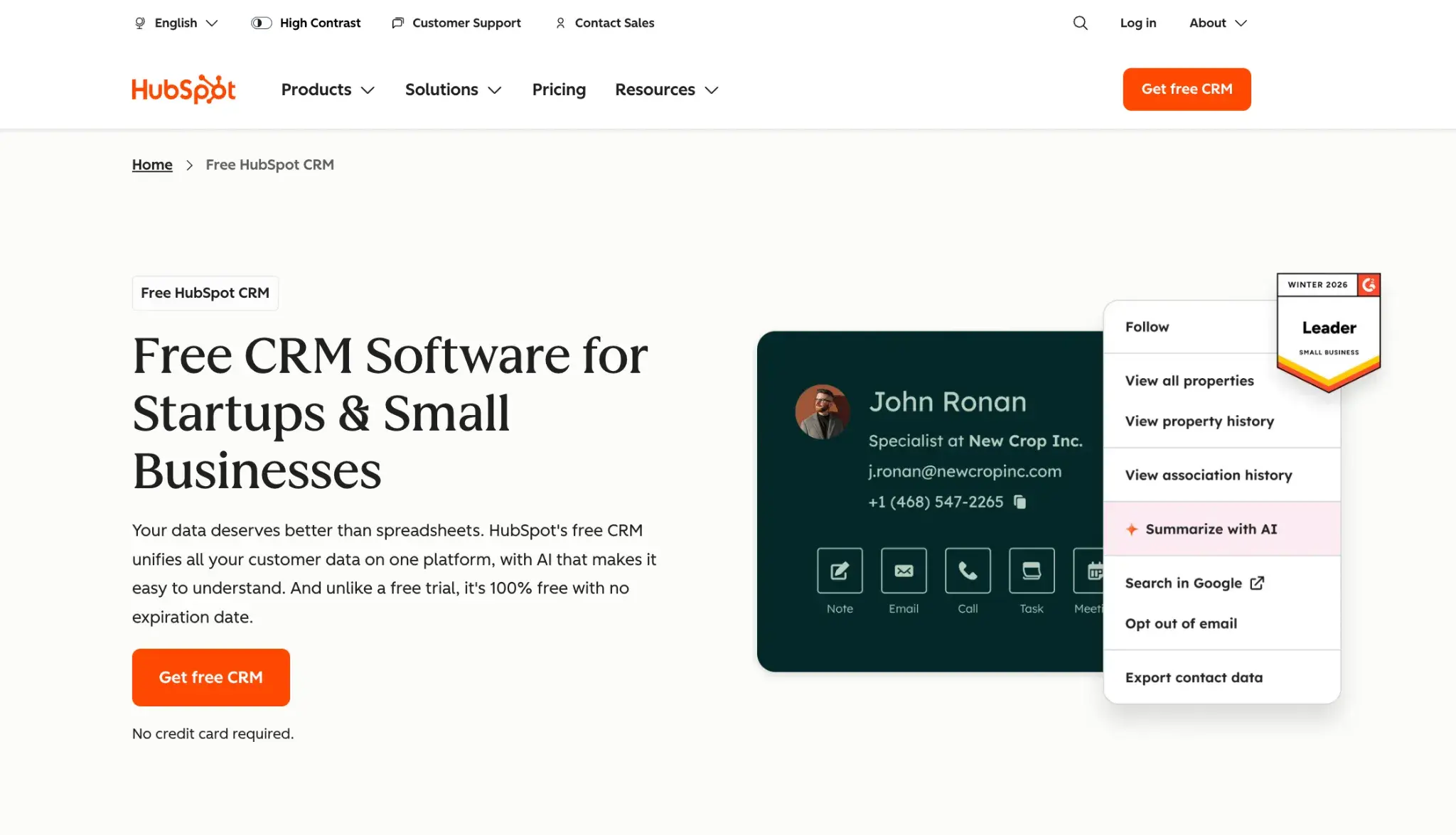Click 'No credit card required.' text
This screenshot has width=1456, height=835.
[213, 733]
